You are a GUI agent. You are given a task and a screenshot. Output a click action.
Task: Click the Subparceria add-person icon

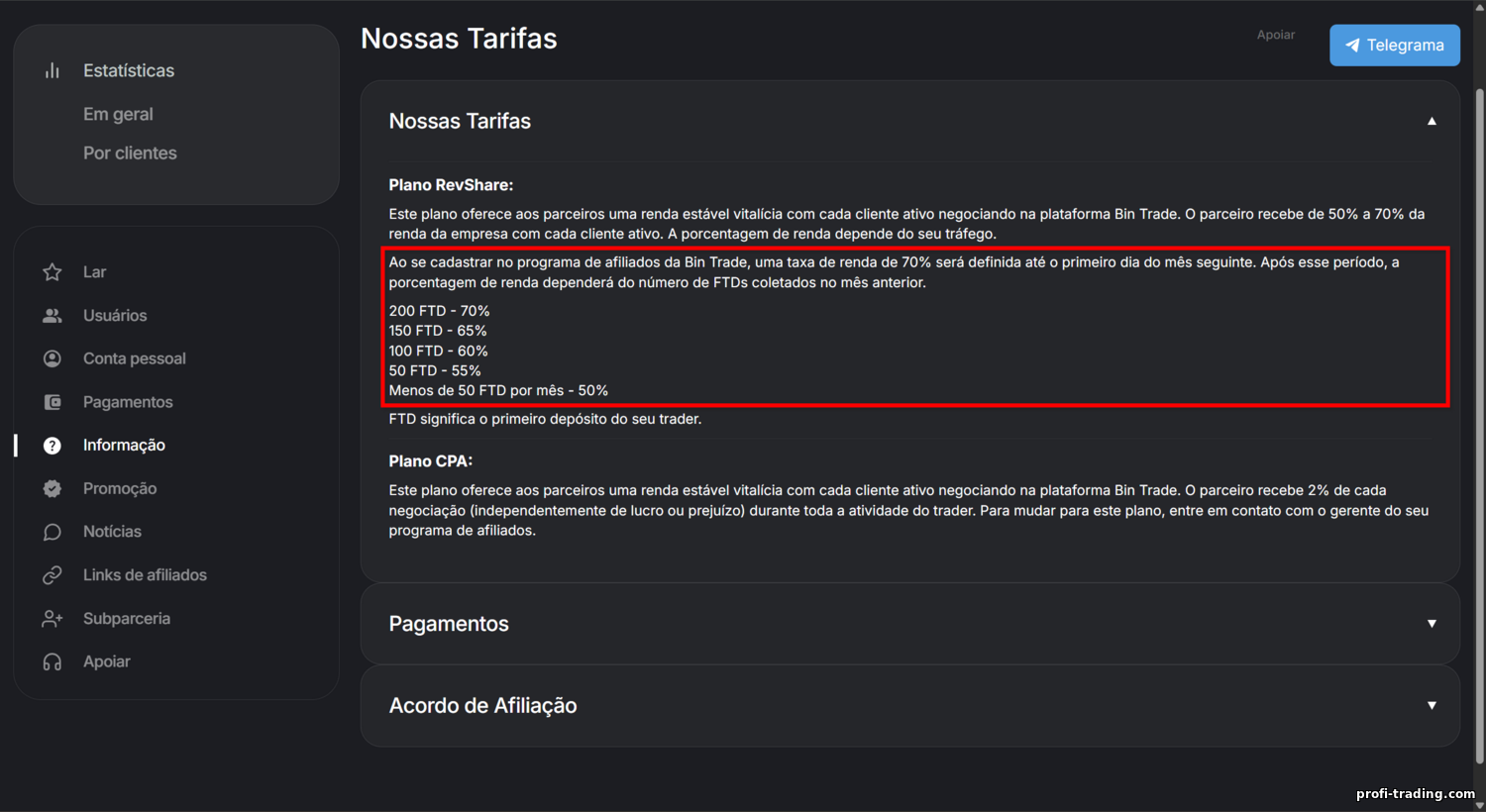click(53, 619)
